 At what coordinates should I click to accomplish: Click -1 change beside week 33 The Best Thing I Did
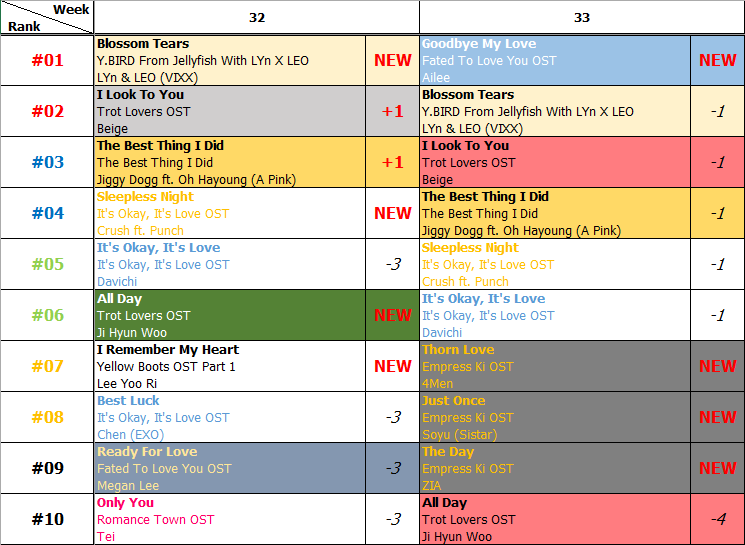point(717,213)
